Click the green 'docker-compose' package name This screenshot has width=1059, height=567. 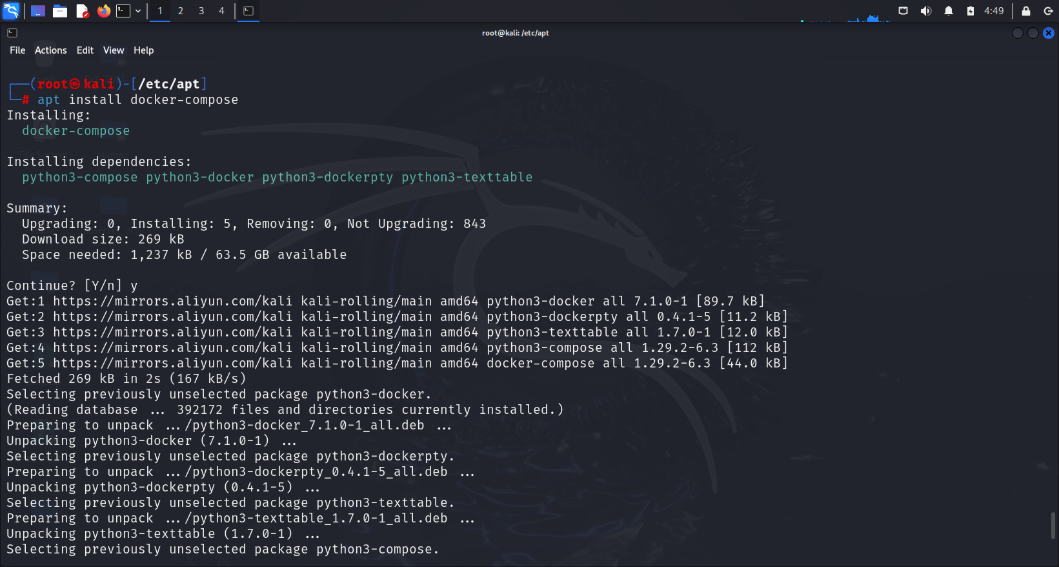click(76, 131)
